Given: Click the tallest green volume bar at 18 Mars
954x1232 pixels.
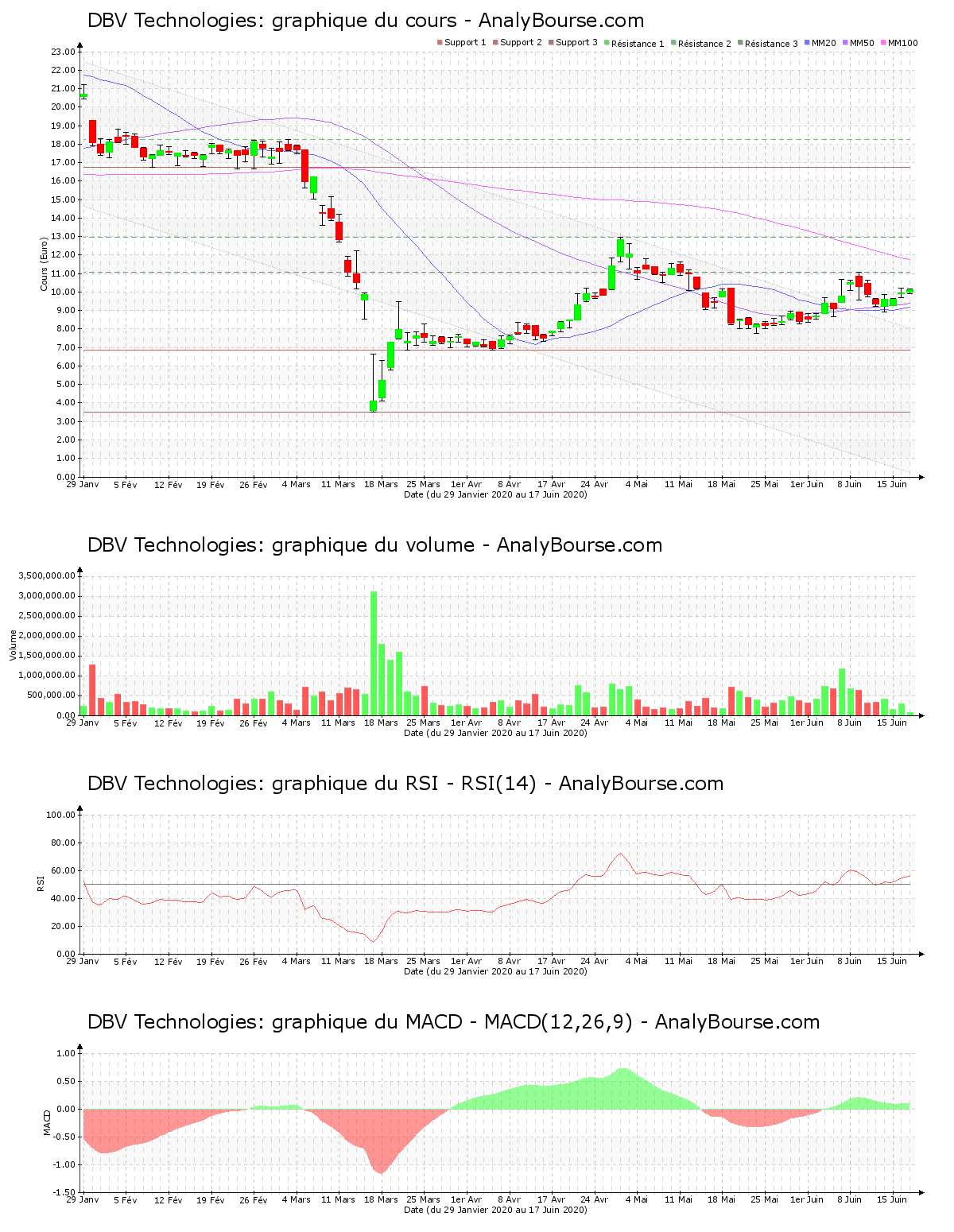Looking at the screenshot, I should pyautogui.click(x=374, y=653).
